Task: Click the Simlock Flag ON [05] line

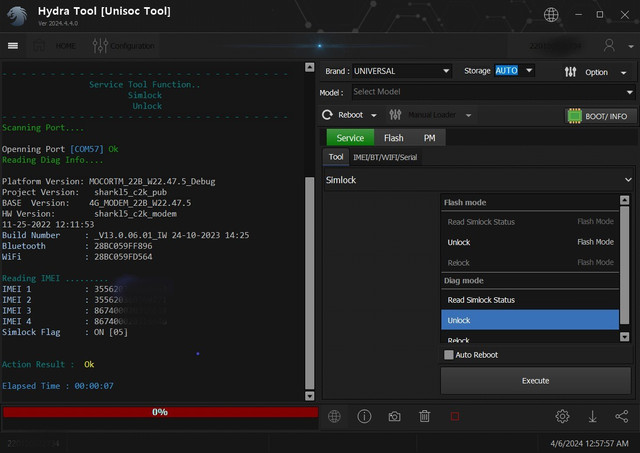Action: pos(65,332)
